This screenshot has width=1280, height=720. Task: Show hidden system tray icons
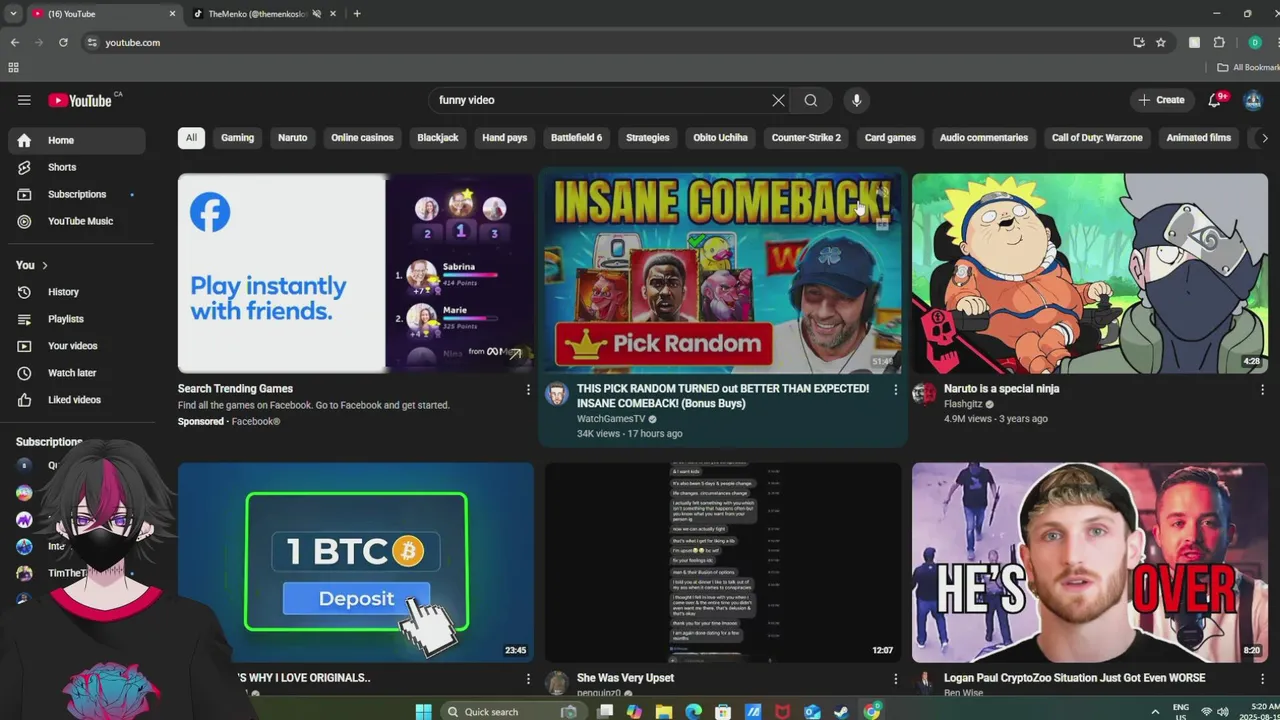(x=1155, y=712)
